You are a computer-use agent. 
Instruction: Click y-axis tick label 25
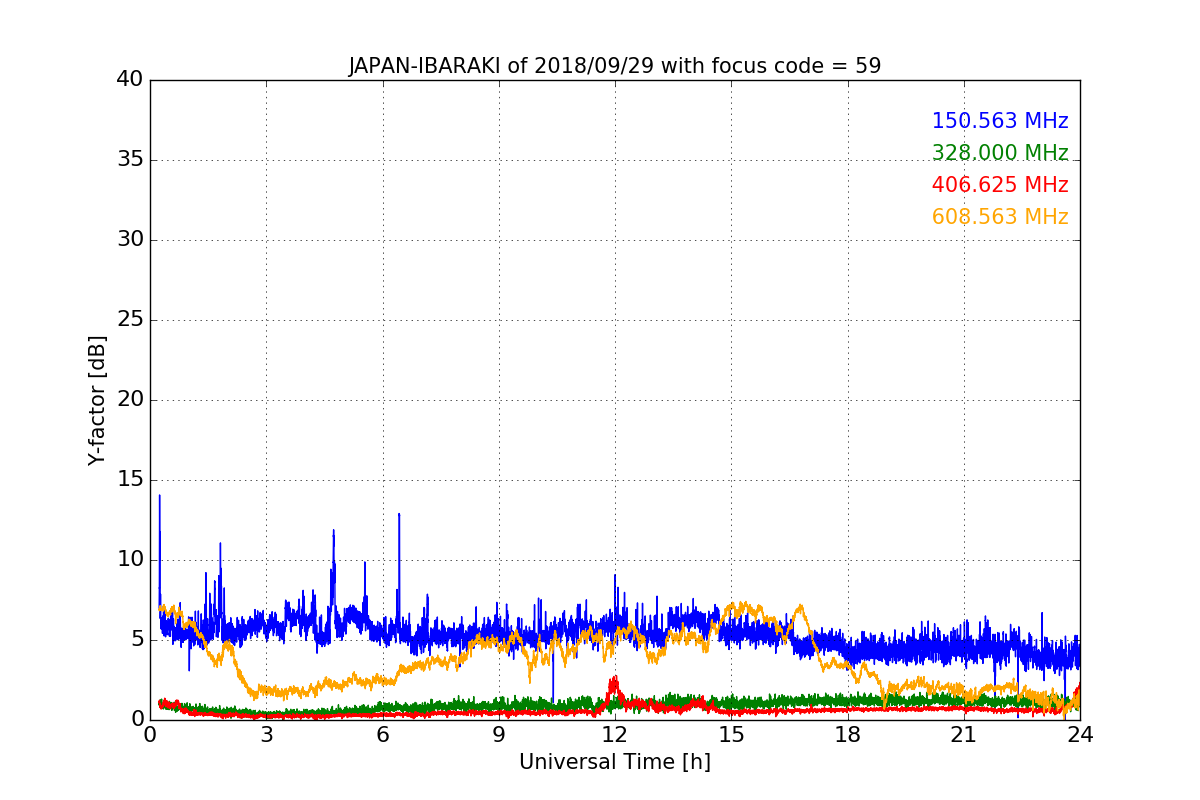click(x=130, y=320)
